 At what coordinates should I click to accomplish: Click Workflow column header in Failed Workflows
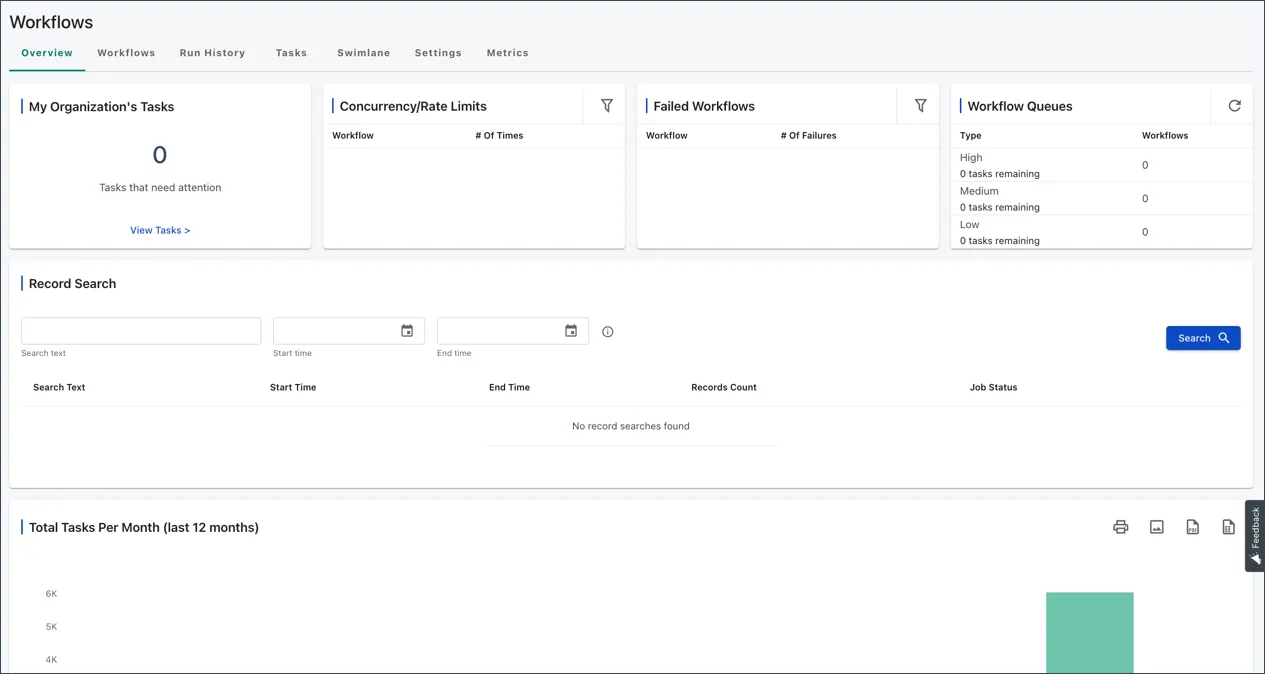666,135
